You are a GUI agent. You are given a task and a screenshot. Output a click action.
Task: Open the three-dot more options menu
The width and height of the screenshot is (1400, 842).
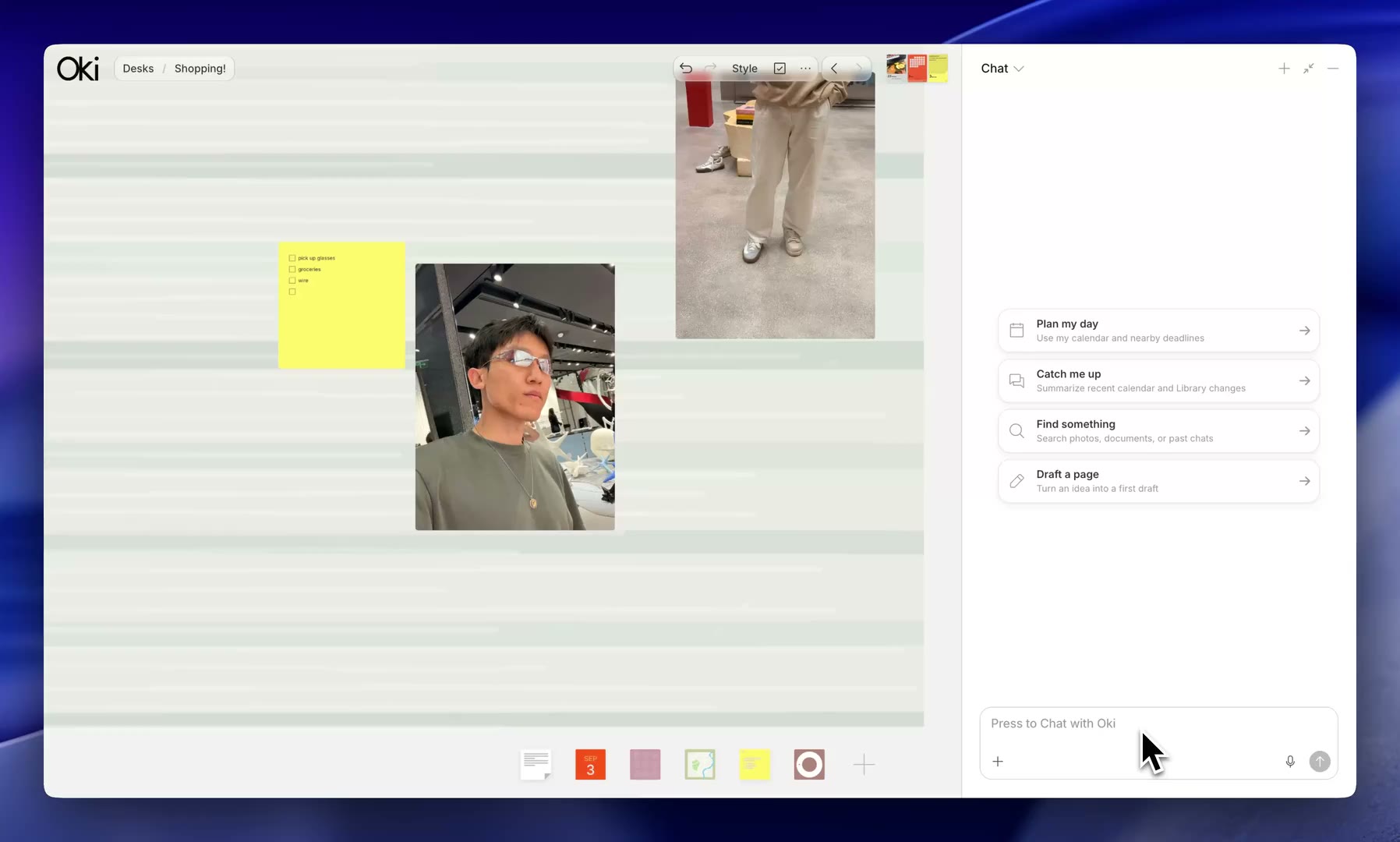805,69
